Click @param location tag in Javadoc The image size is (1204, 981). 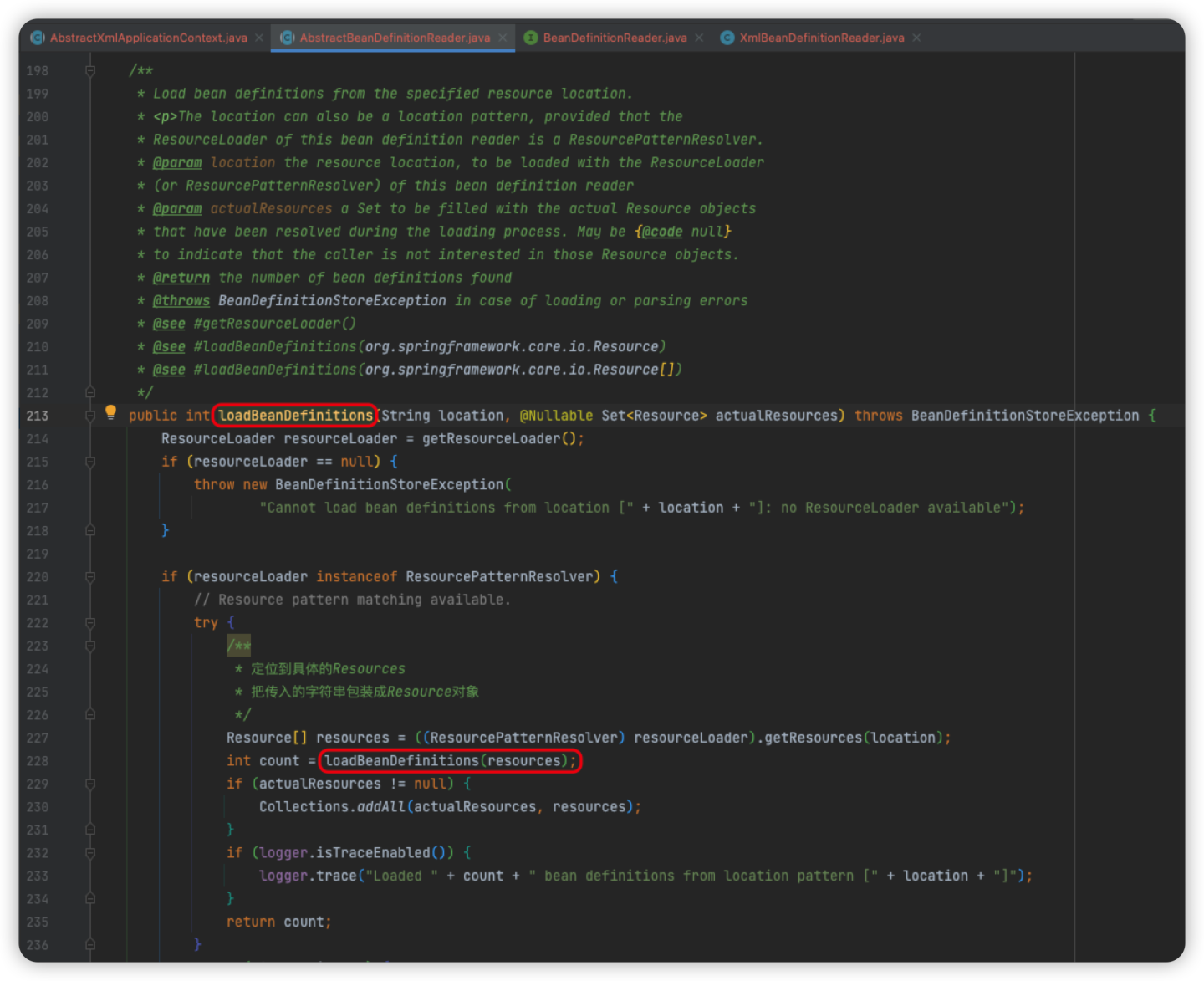tap(213, 162)
